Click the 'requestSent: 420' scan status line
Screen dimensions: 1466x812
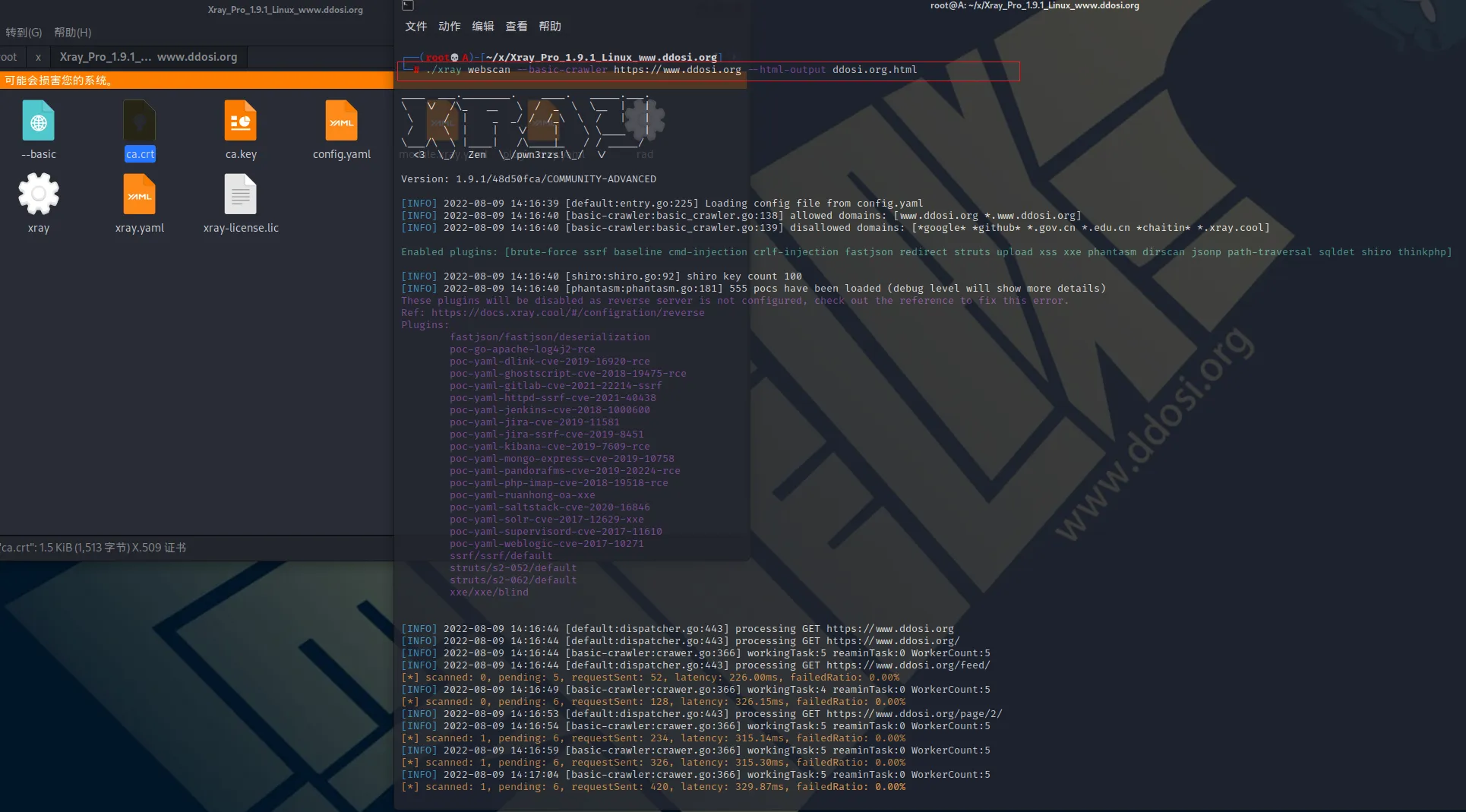[x=652, y=787]
